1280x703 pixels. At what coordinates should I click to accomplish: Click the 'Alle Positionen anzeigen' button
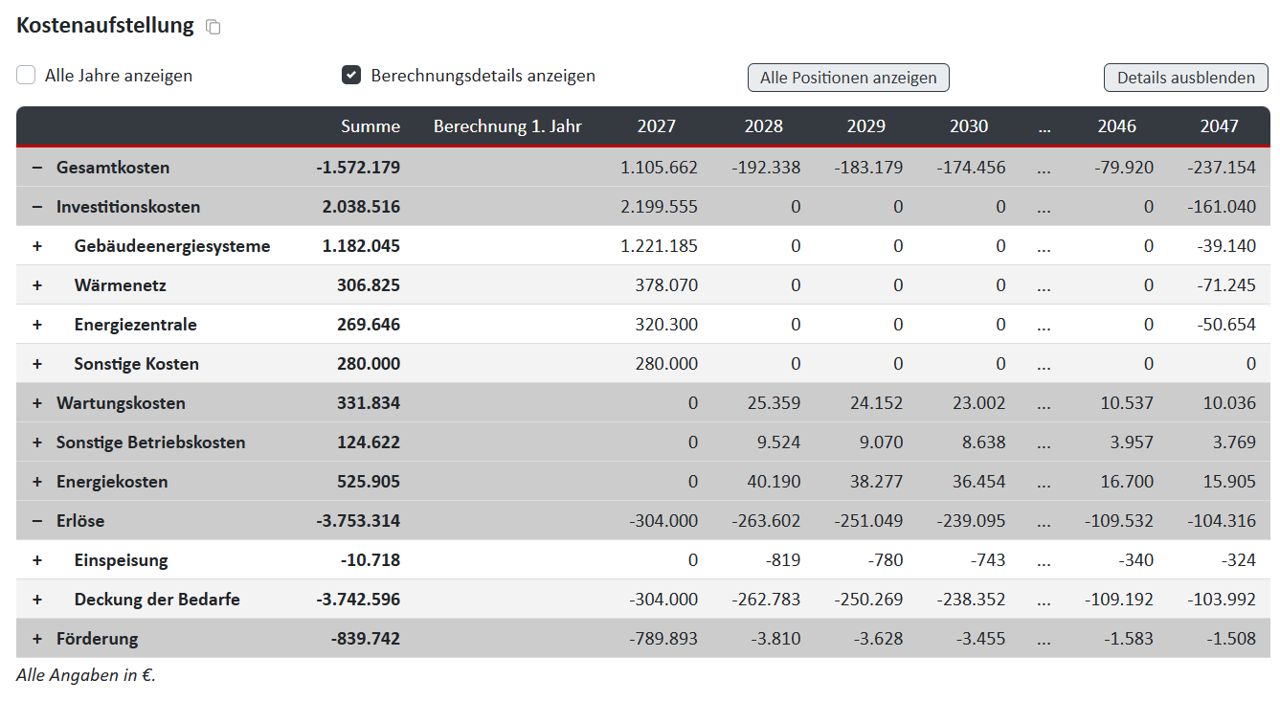pos(848,77)
